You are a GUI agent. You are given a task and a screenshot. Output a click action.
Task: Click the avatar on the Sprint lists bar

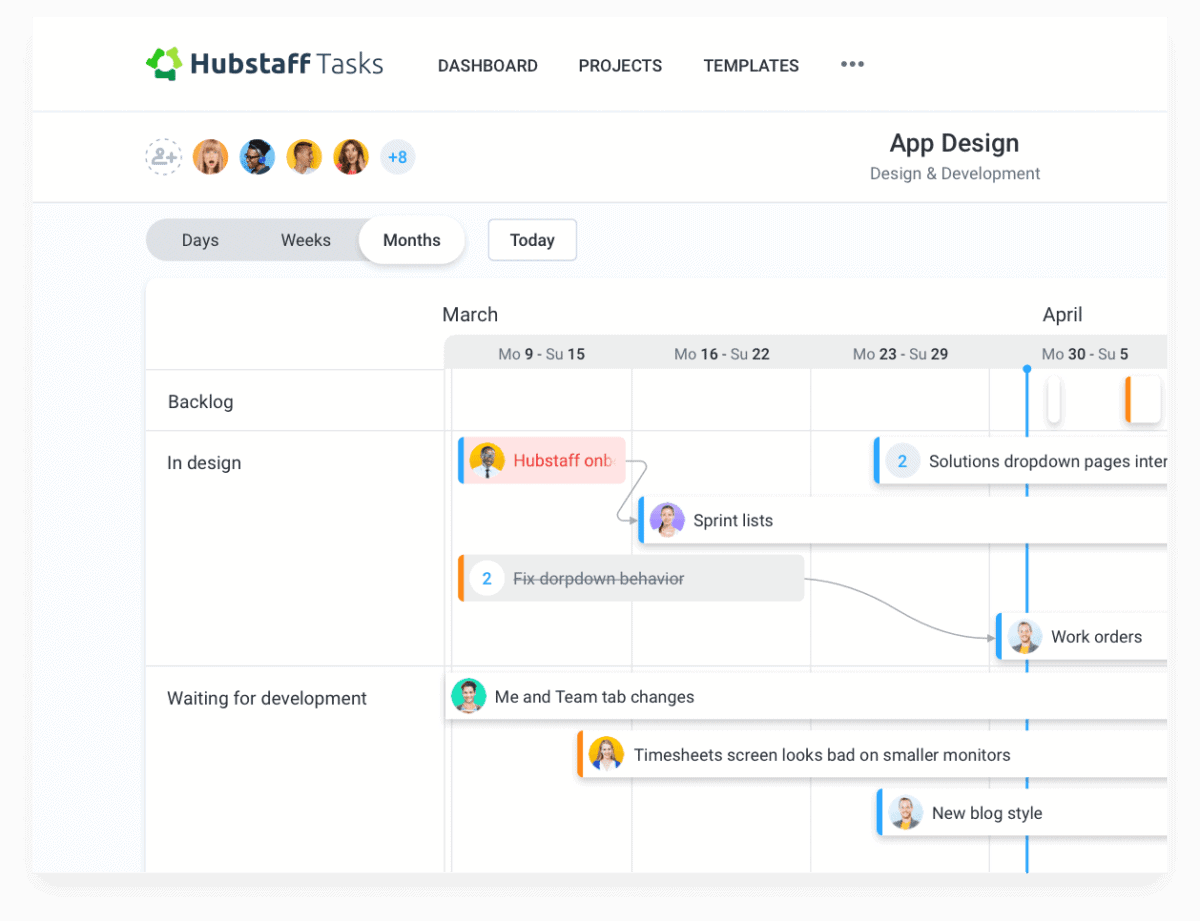667,520
